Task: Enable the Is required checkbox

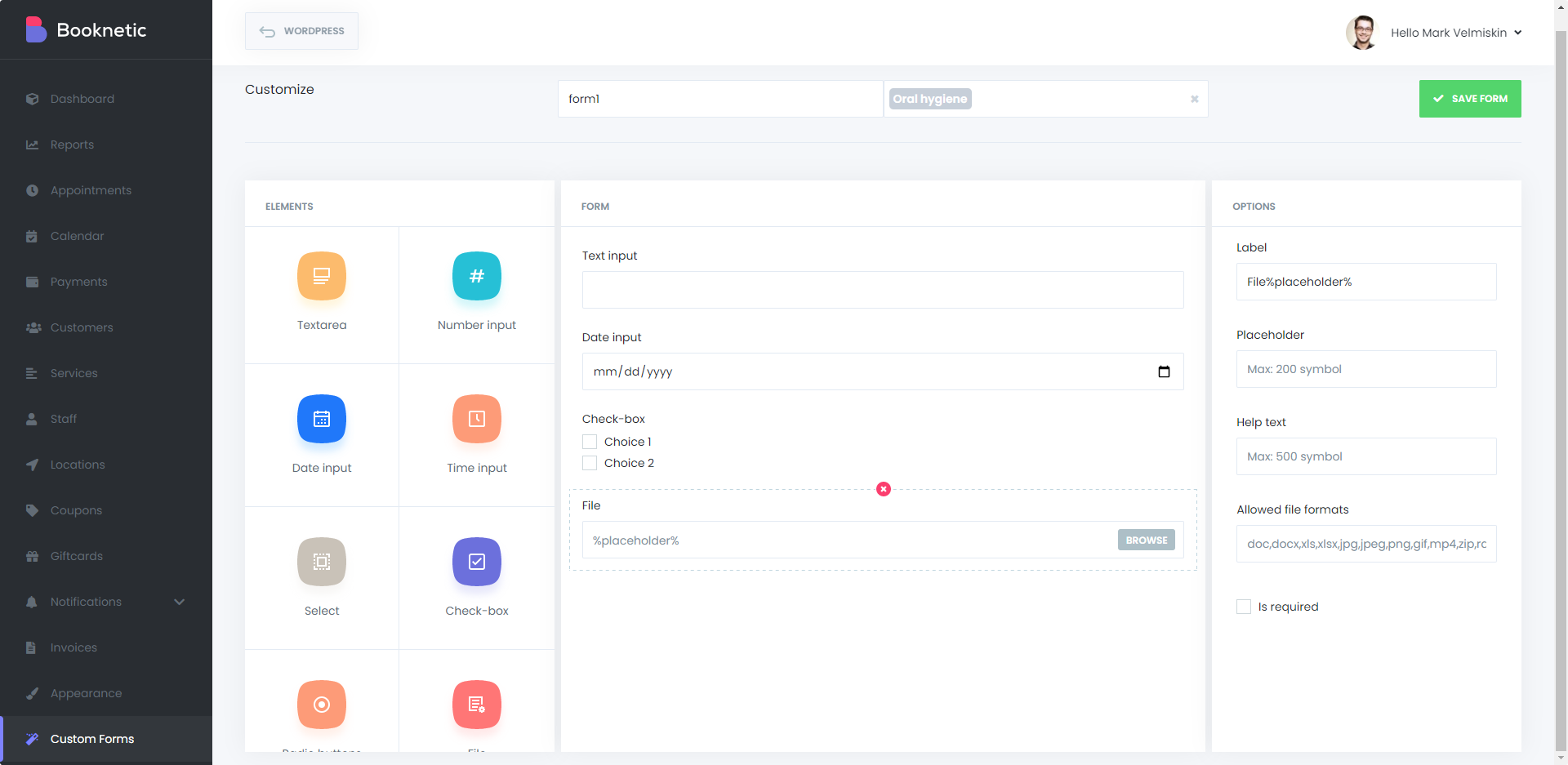Action: click(1244, 606)
